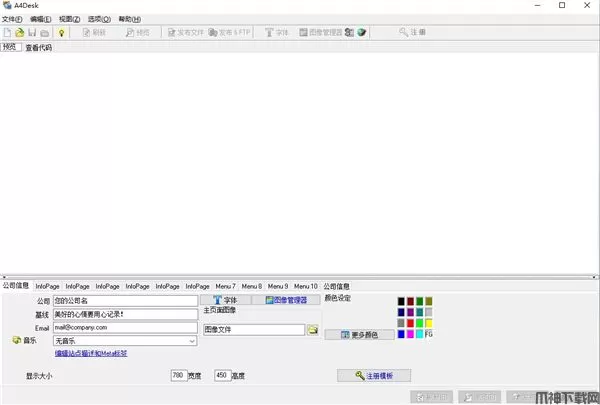Click the 公司 company name input field
This screenshot has width=600, height=405.
click(x=125, y=301)
